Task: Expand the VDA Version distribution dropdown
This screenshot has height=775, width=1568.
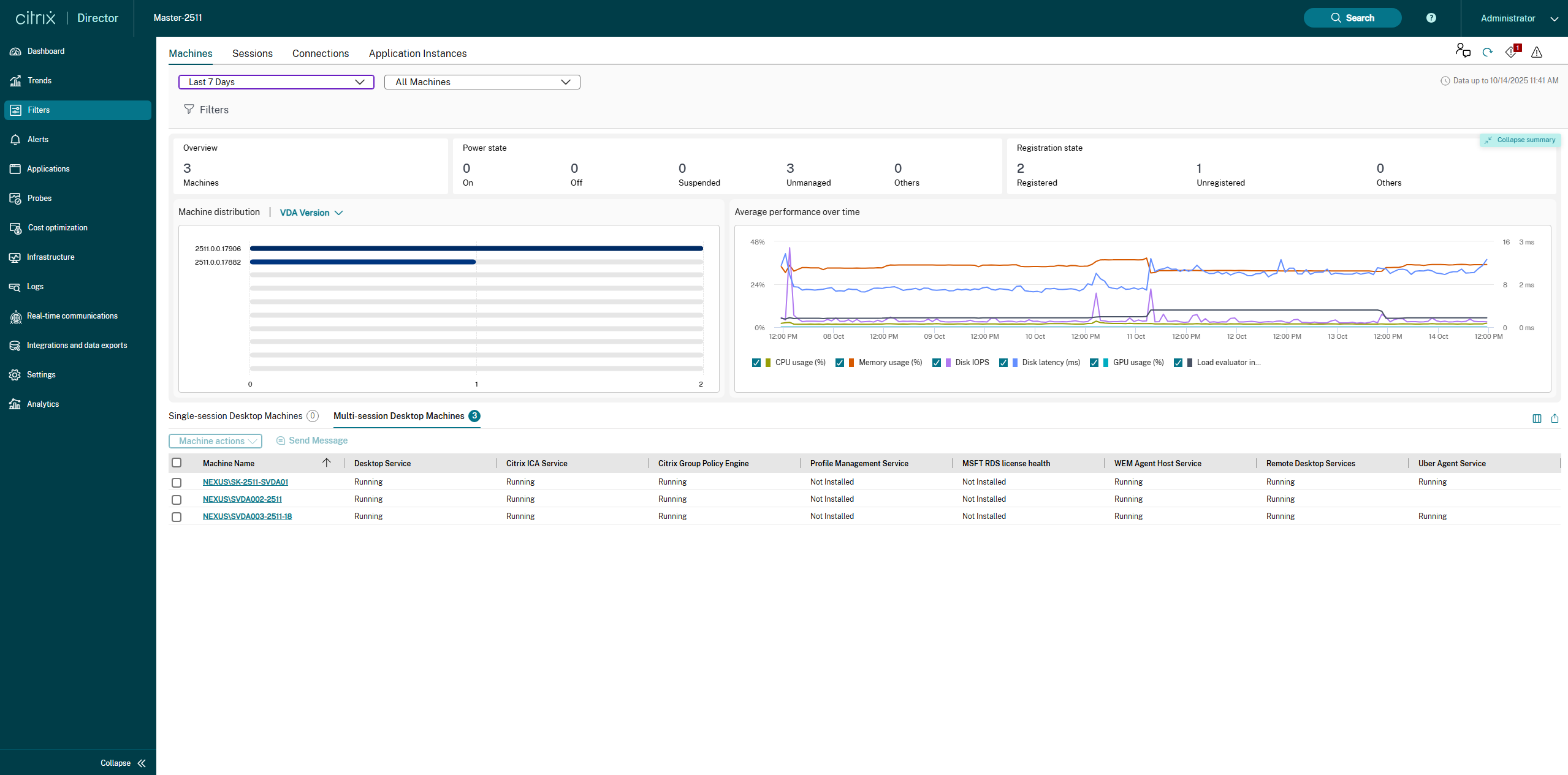Action: 311,213
